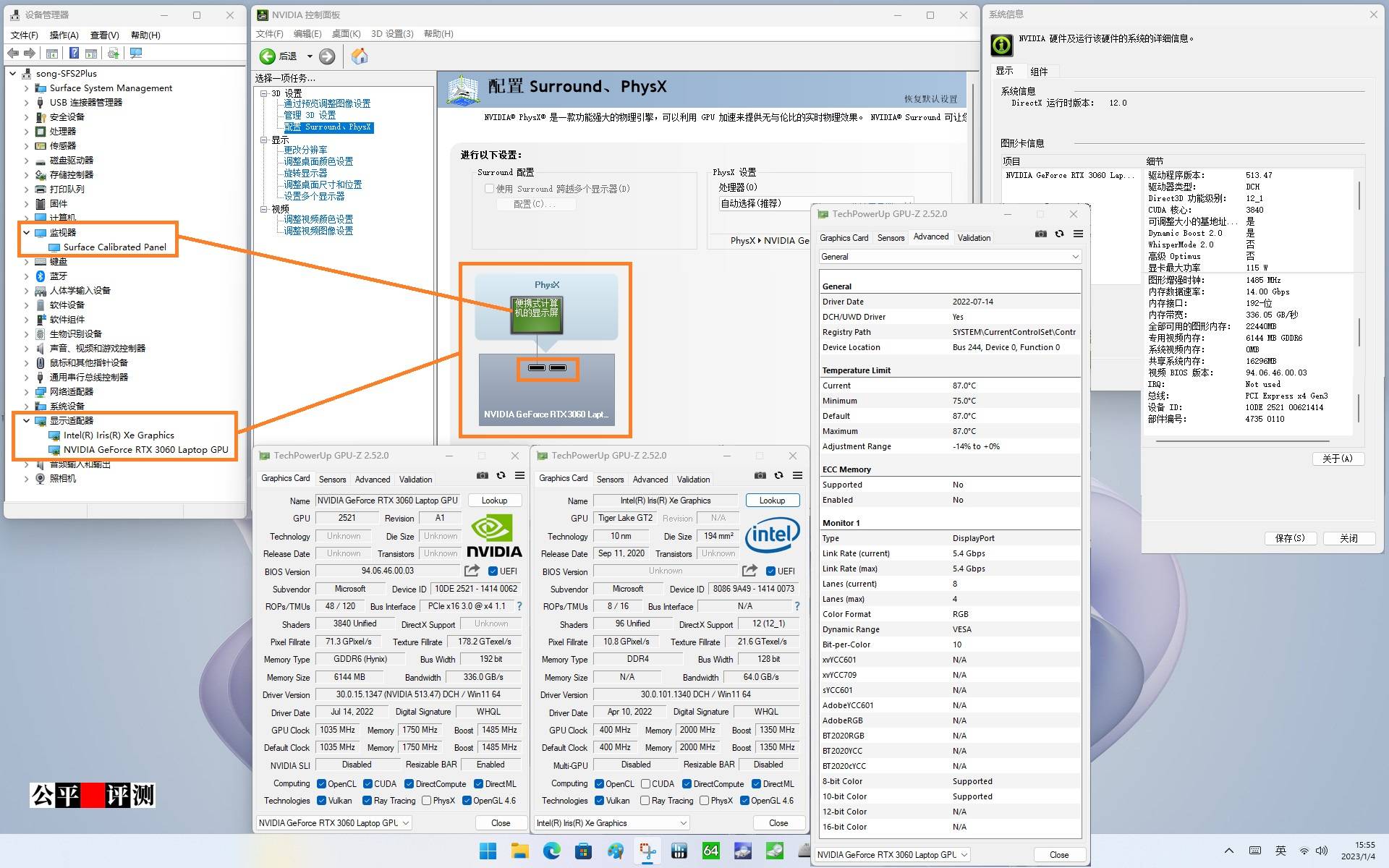The width and height of the screenshot is (1389, 868).
Task: Open hamburger menu in RTX 3060 GPU-Z window
Action: (x=519, y=475)
